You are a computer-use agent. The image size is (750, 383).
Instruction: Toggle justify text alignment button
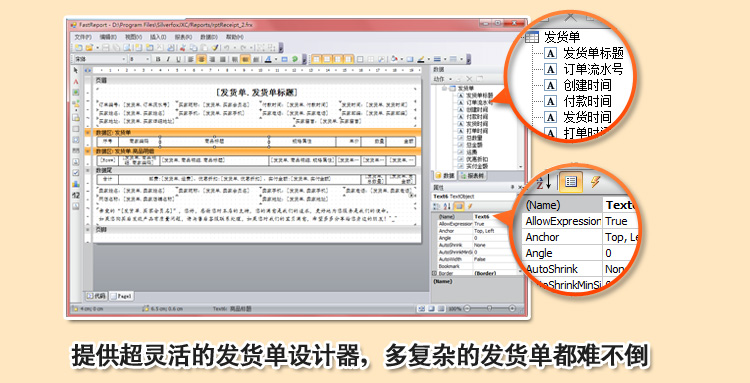pos(222,59)
